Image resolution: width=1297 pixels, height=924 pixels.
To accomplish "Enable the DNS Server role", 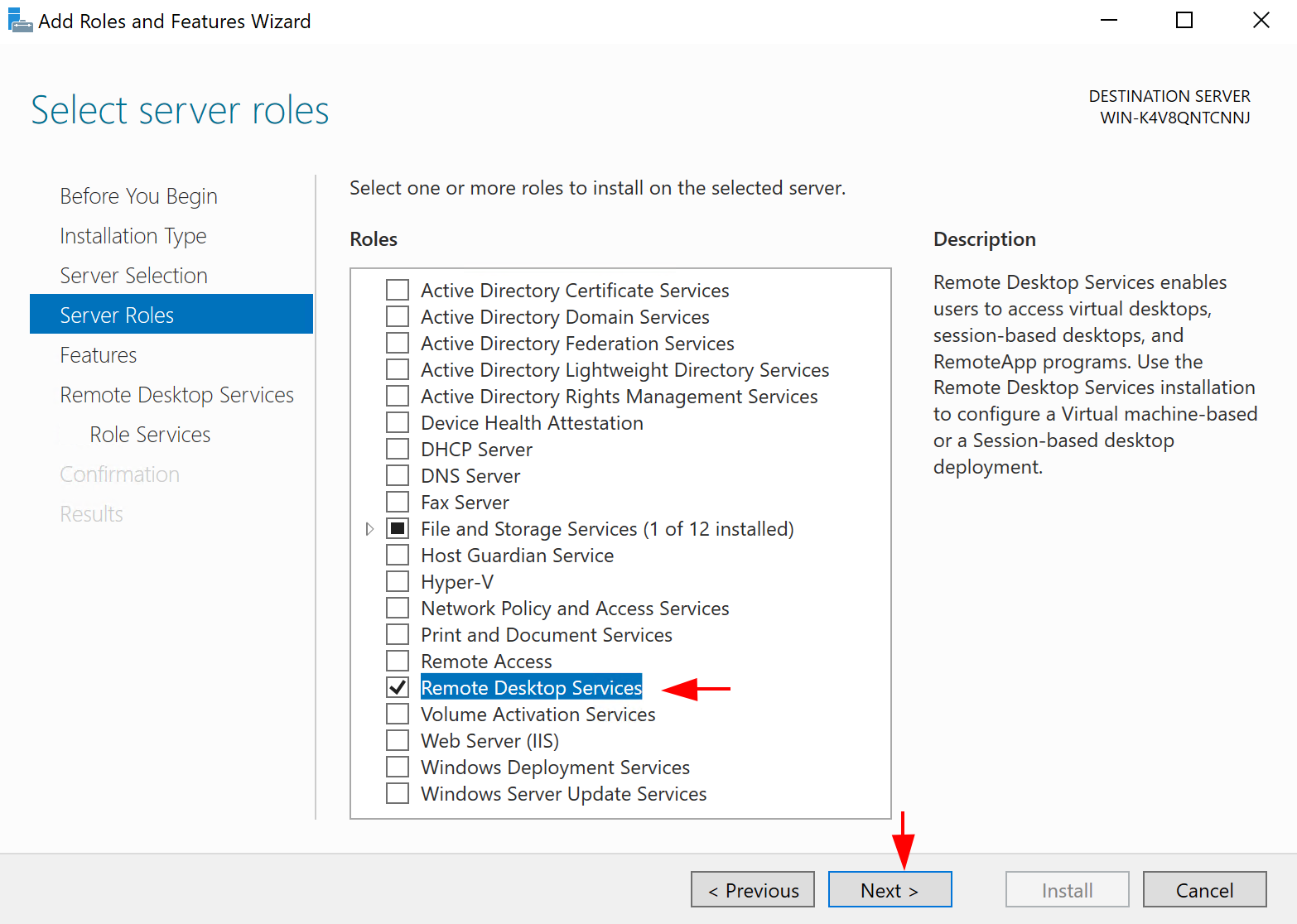I will pyautogui.click(x=398, y=474).
